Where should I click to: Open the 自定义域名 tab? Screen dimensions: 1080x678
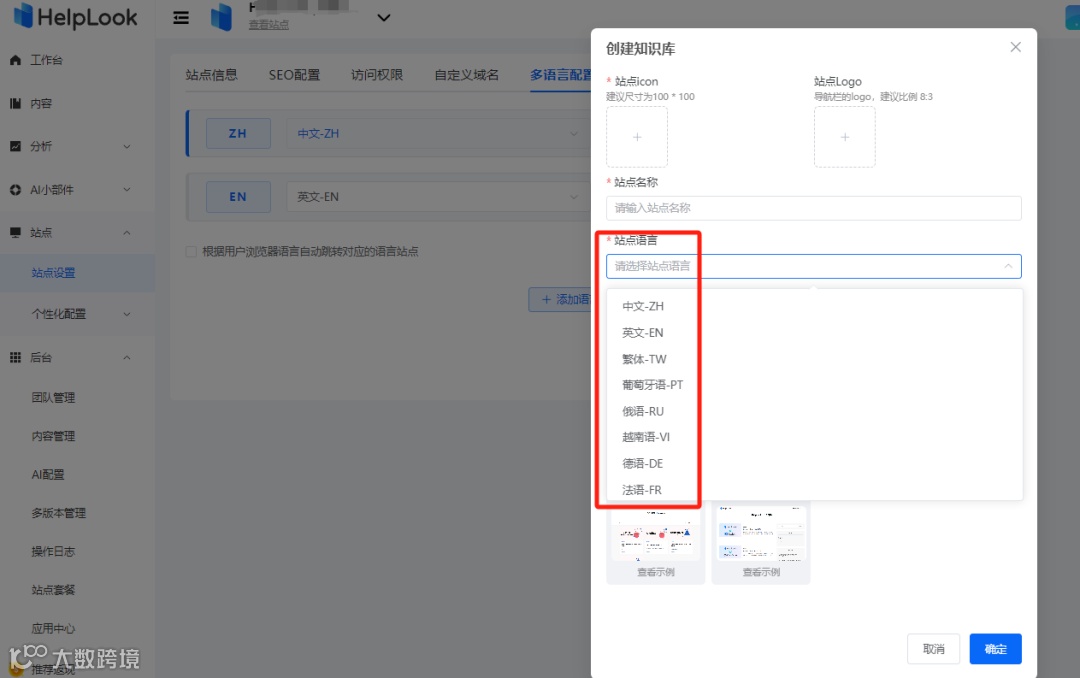tap(466, 74)
